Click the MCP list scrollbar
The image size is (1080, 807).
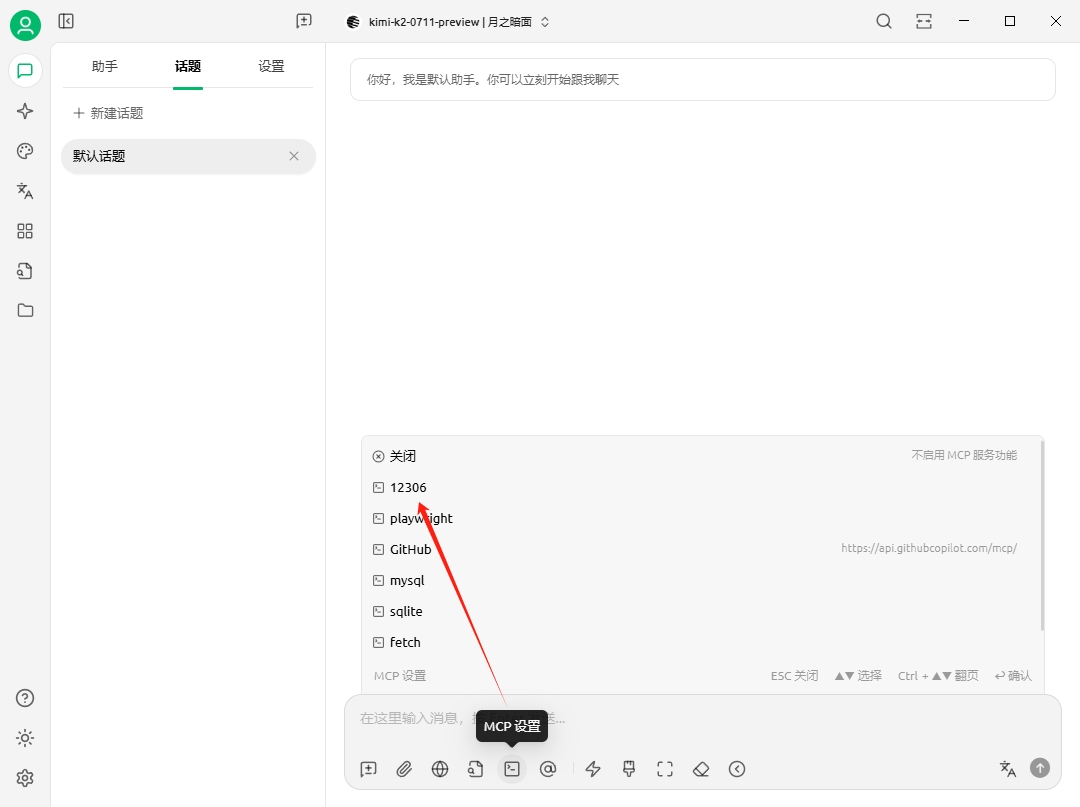(1042, 535)
